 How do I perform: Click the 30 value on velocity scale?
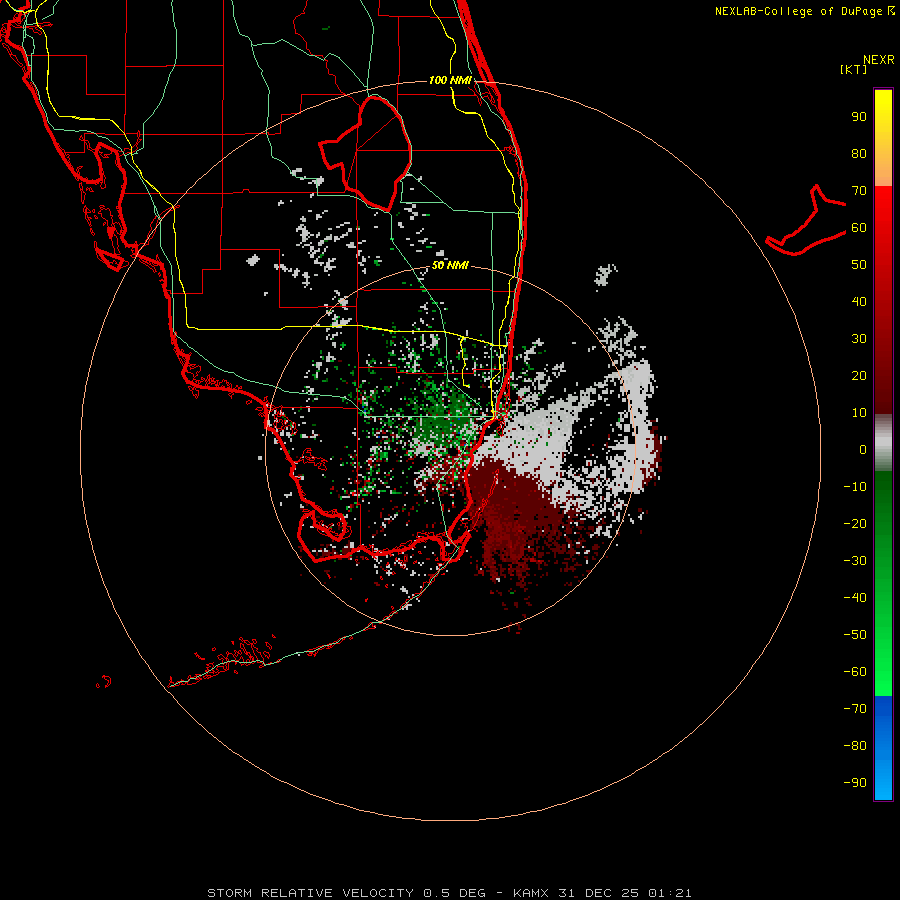pos(859,339)
